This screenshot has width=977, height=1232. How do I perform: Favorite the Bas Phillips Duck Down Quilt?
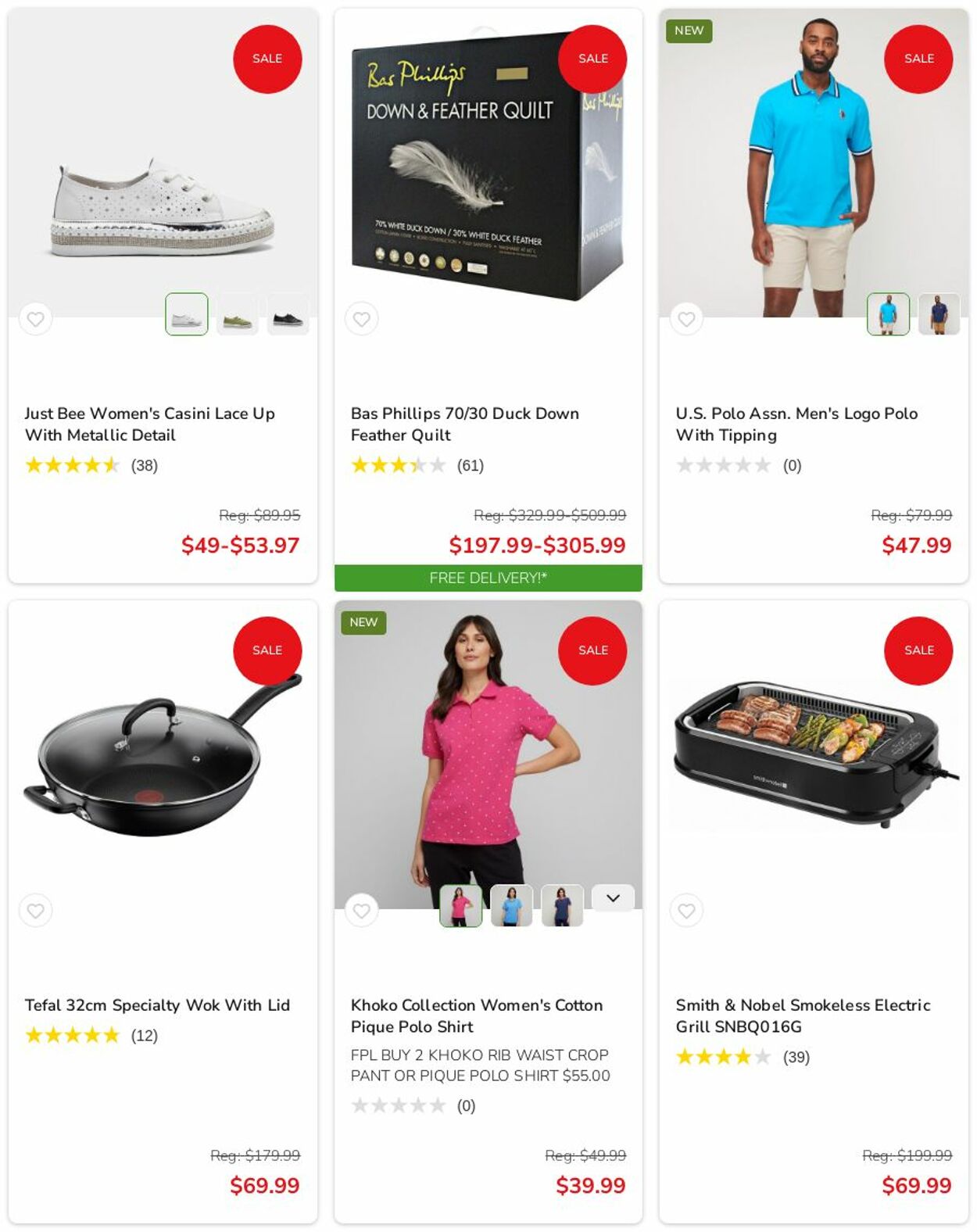tap(361, 319)
